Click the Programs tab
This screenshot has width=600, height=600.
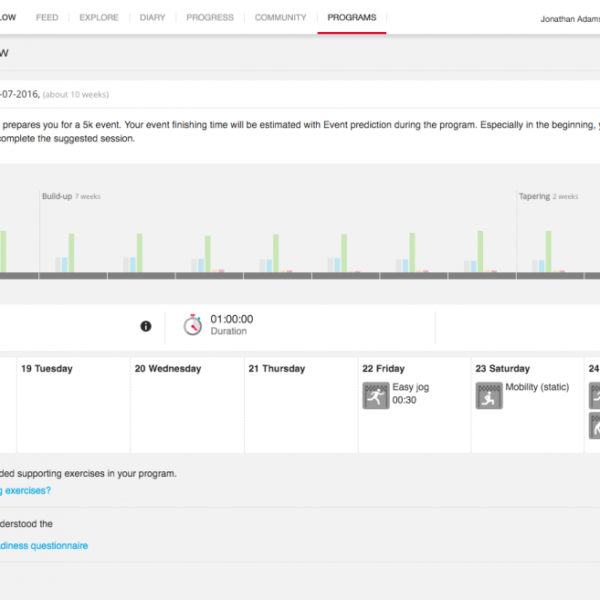click(351, 18)
